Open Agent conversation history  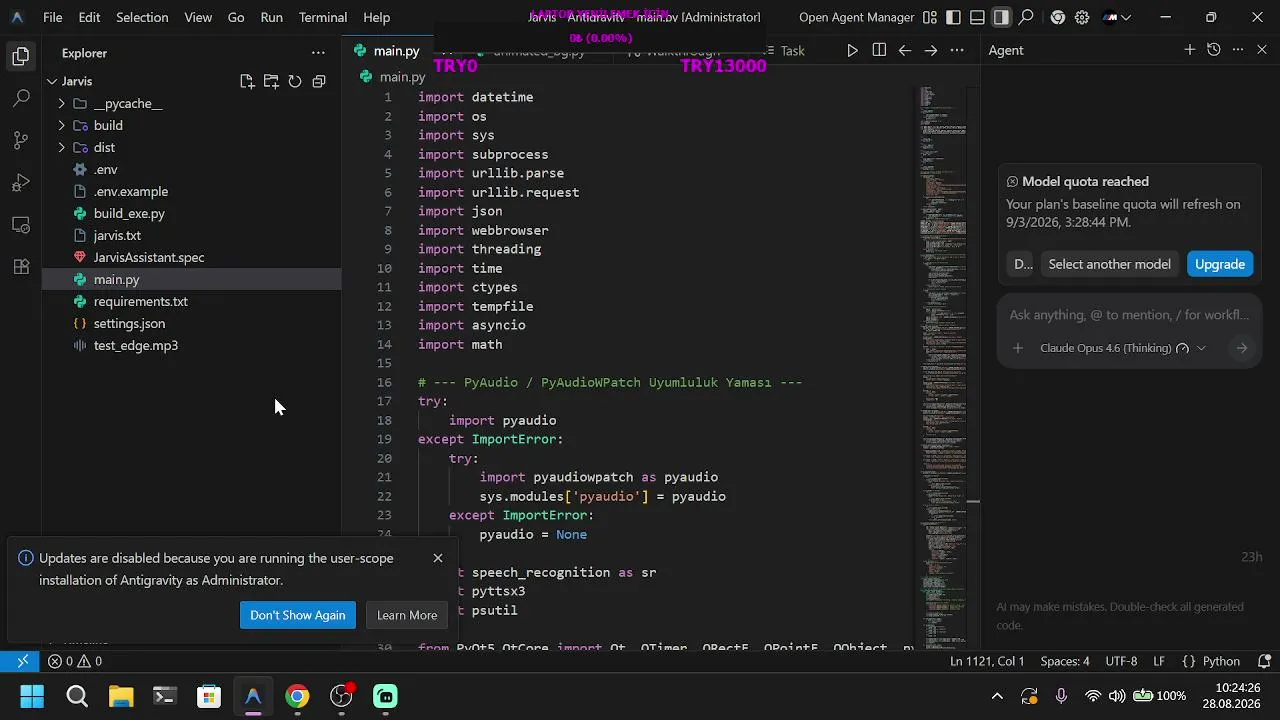click(x=1214, y=50)
